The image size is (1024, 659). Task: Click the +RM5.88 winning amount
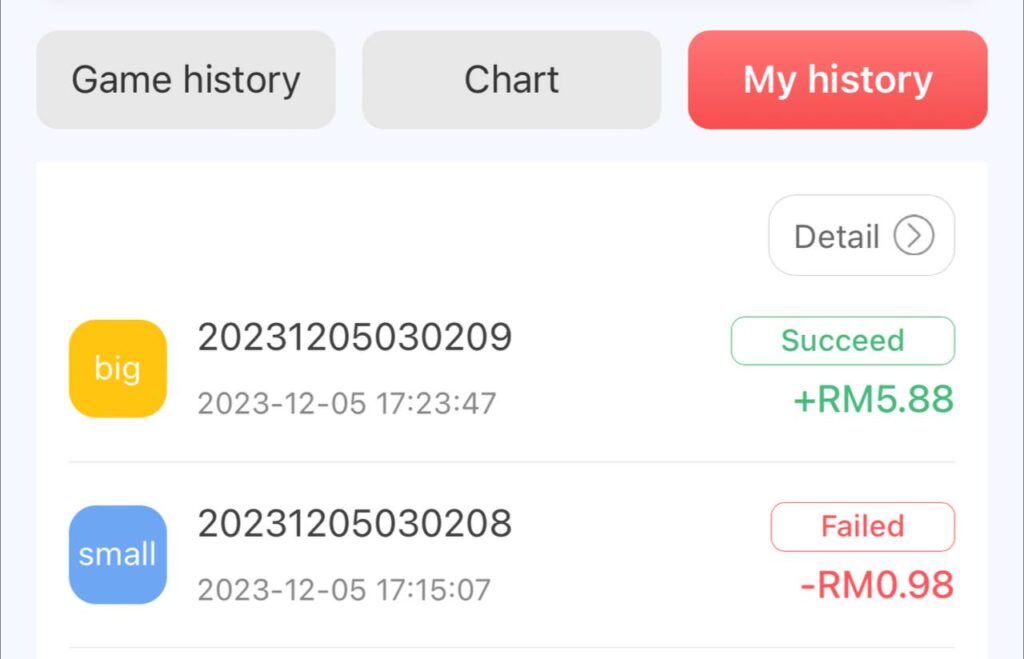(x=874, y=399)
